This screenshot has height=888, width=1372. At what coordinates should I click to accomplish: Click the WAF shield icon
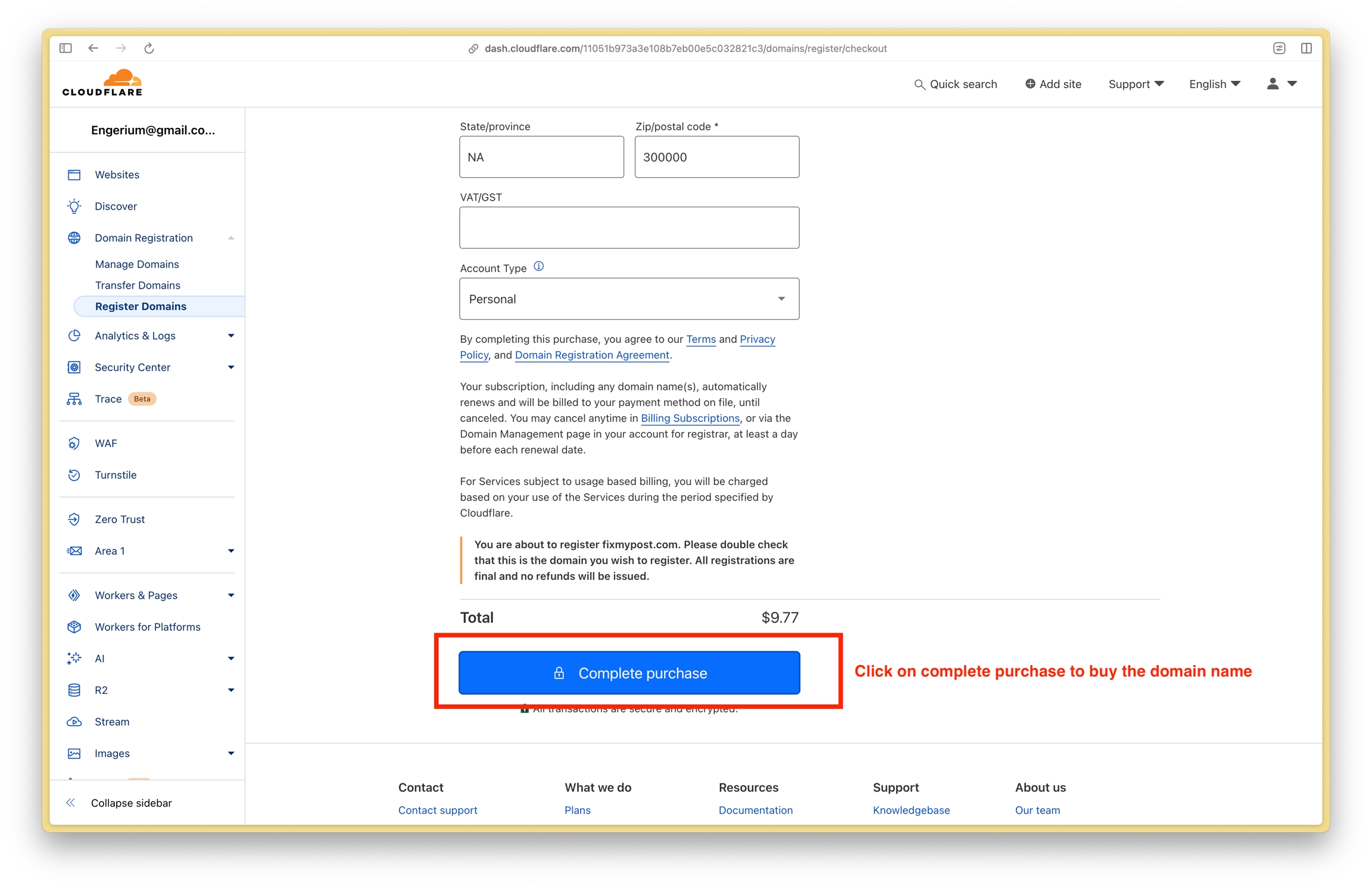pyautogui.click(x=74, y=443)
